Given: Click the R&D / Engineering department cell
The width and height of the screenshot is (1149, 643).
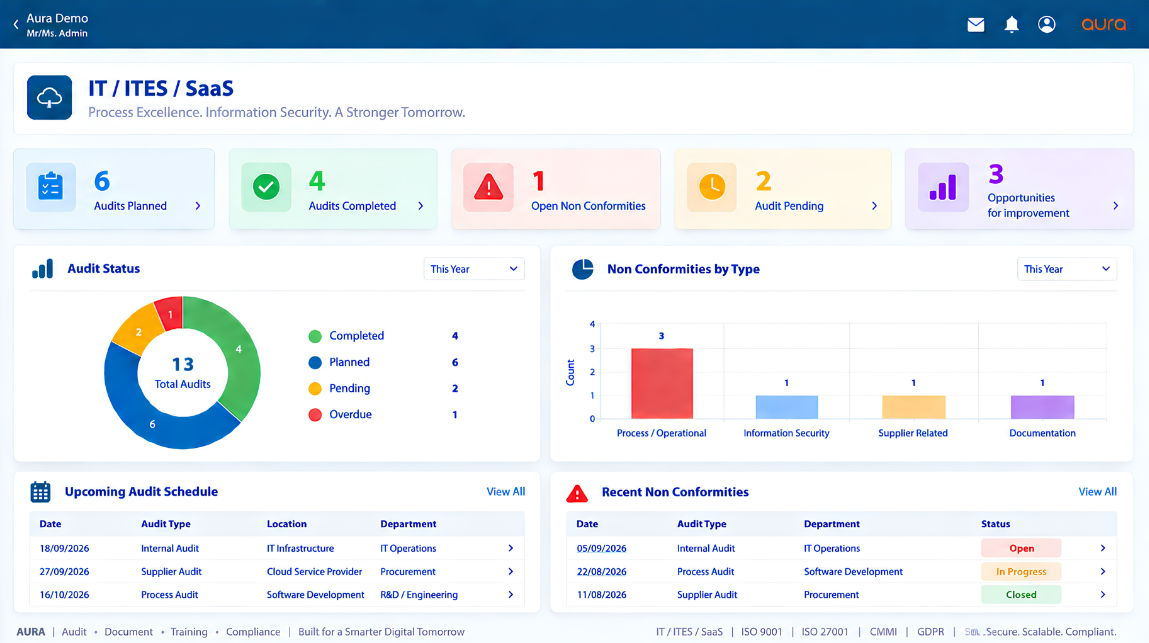Looking at the screenshot, I should [419, 595].
